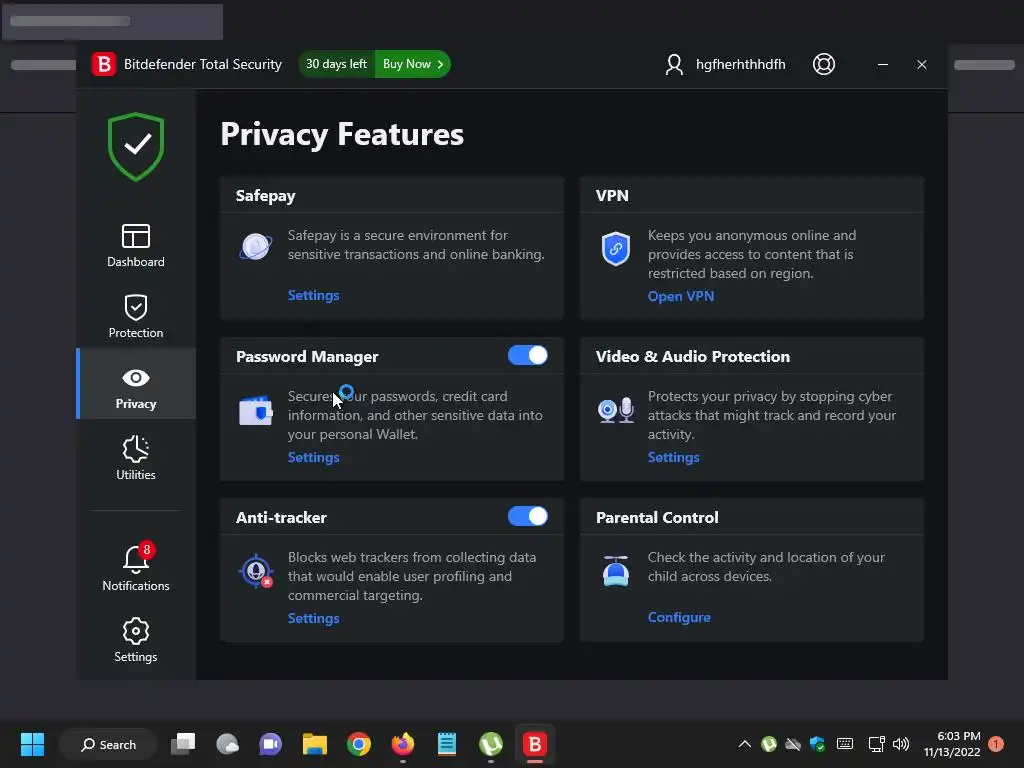Click the Anti-tracker target icon
The height and width of the screenshot is (768, 1024).
click(255, 571)
